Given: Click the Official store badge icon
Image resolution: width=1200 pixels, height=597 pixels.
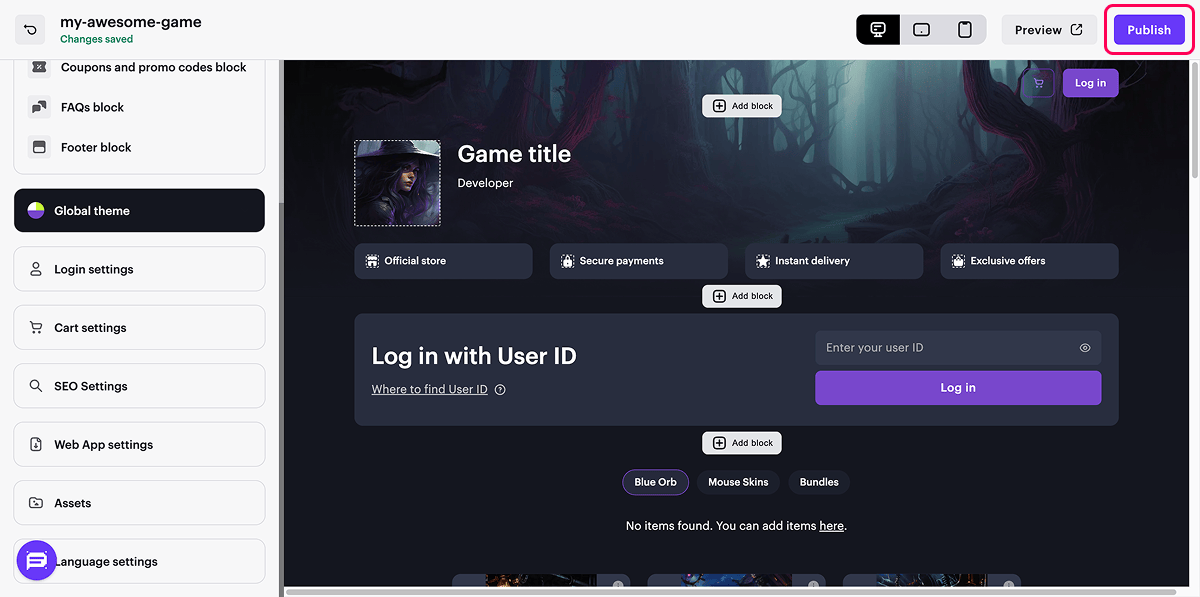Looking at the screenshot, I should point(372,261).
